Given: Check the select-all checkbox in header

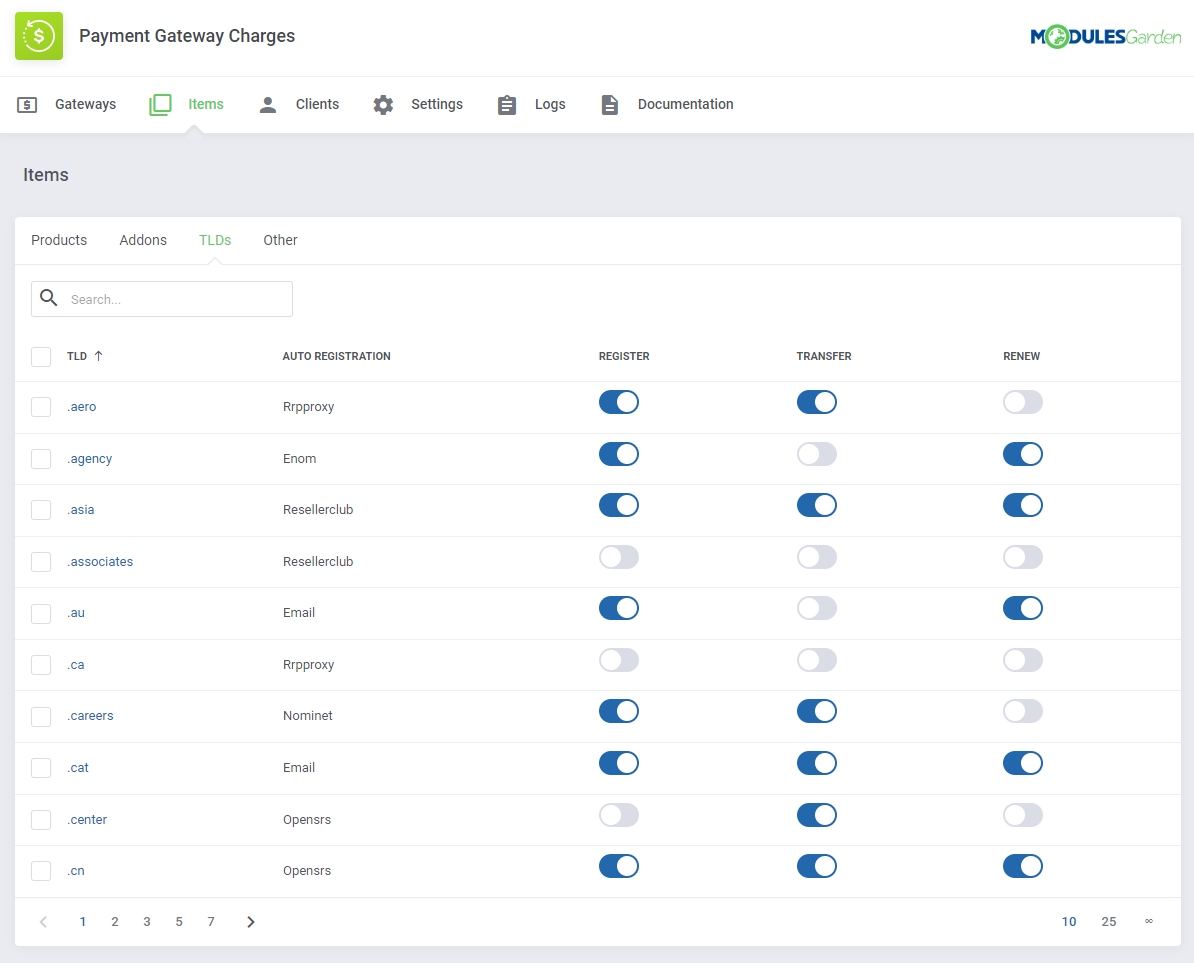Looking at the screenshot, I should coord(41,356).
